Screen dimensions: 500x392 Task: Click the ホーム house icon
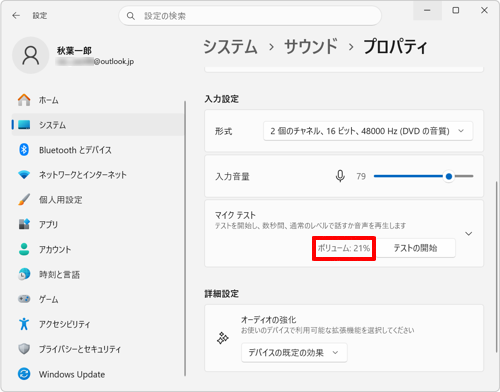click(24, 100)
